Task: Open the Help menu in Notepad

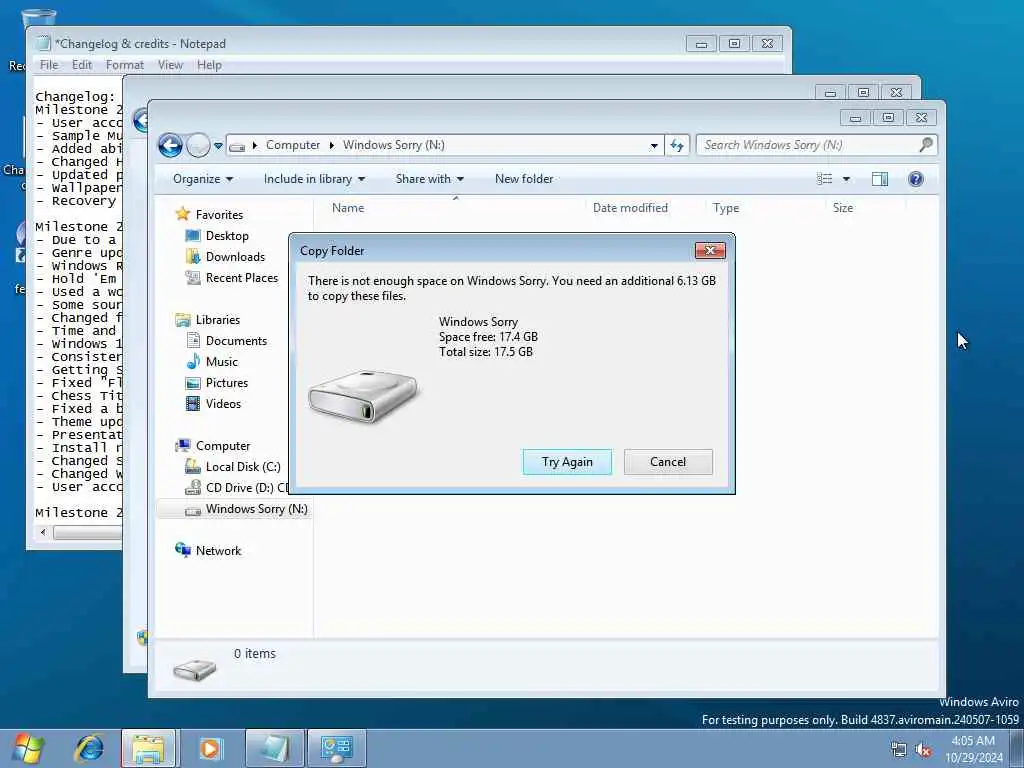Action: 209,65
